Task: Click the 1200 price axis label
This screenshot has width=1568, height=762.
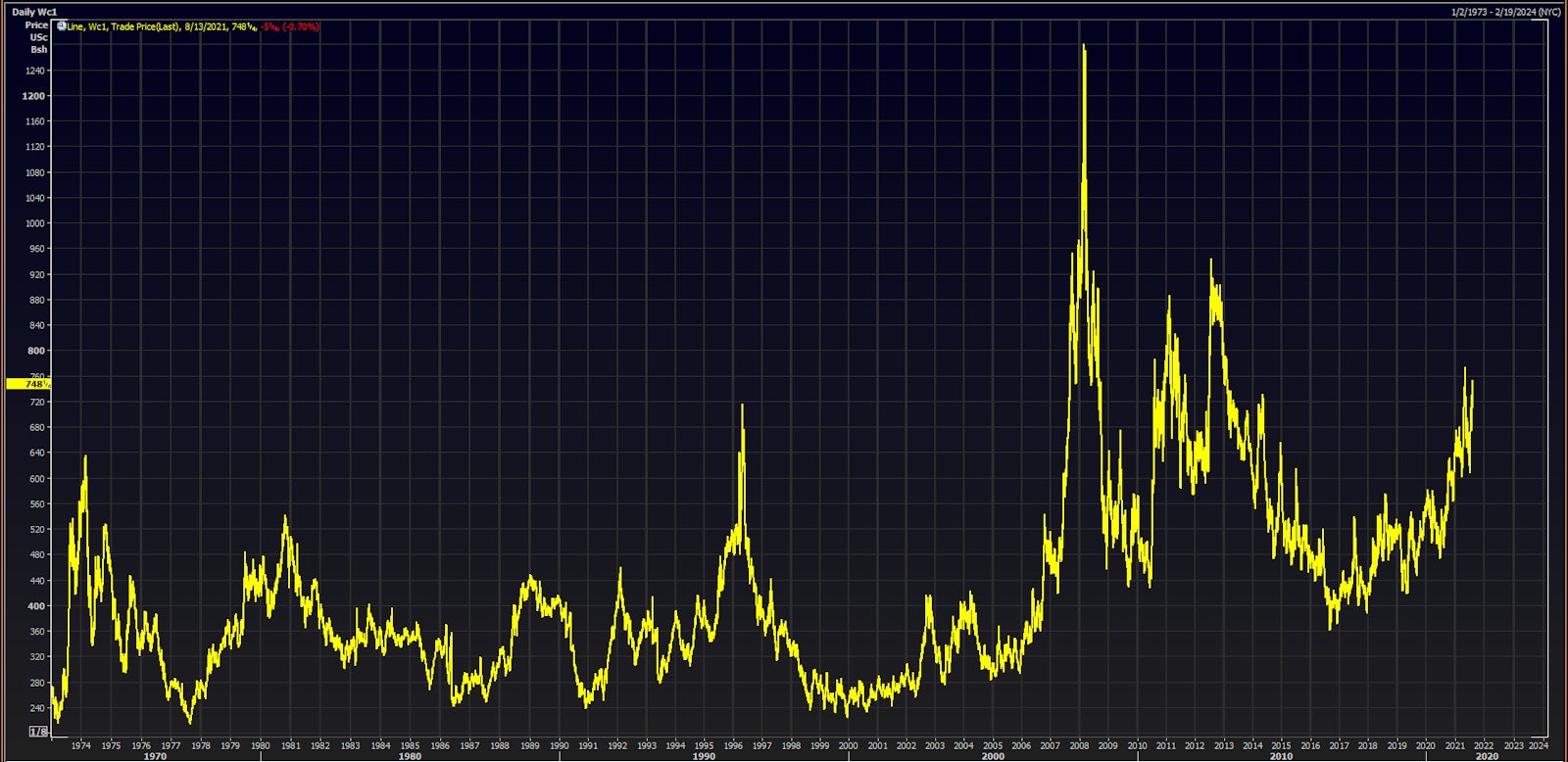Action: point(33,96)
